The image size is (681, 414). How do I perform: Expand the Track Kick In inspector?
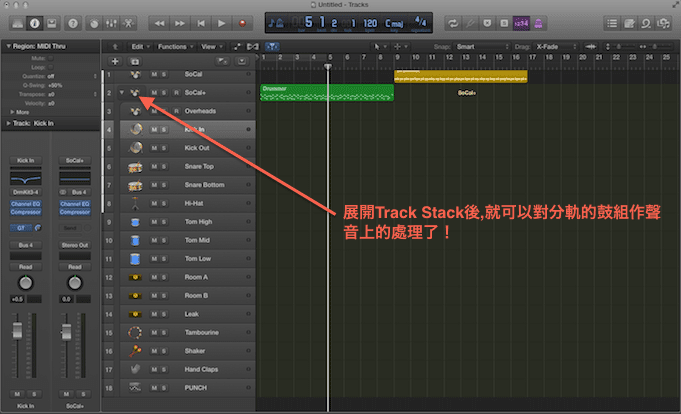click(x=8, y=123)
